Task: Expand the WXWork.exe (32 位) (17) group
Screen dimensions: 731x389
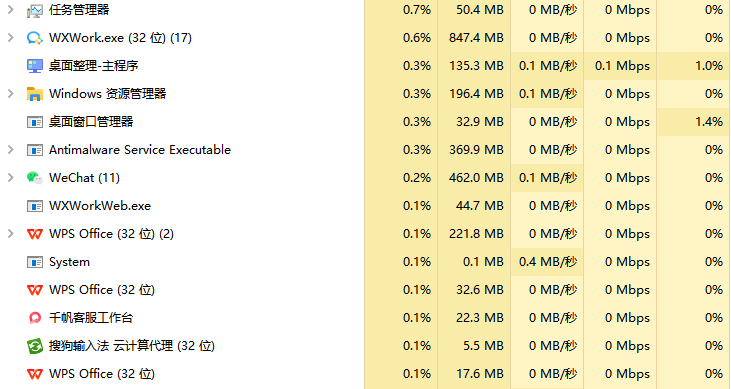Action: point(11,38)
